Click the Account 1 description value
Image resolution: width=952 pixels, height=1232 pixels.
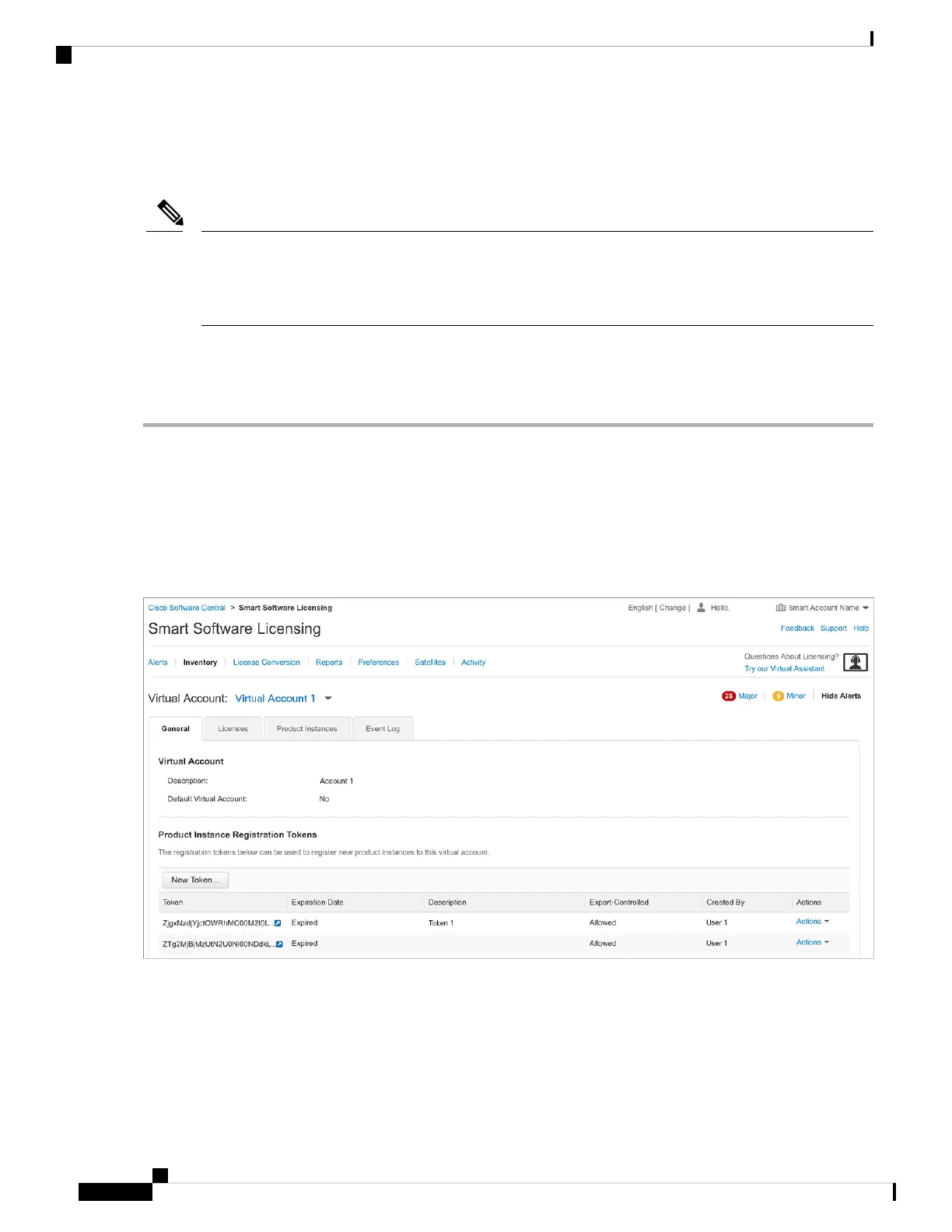coord(336,781)
